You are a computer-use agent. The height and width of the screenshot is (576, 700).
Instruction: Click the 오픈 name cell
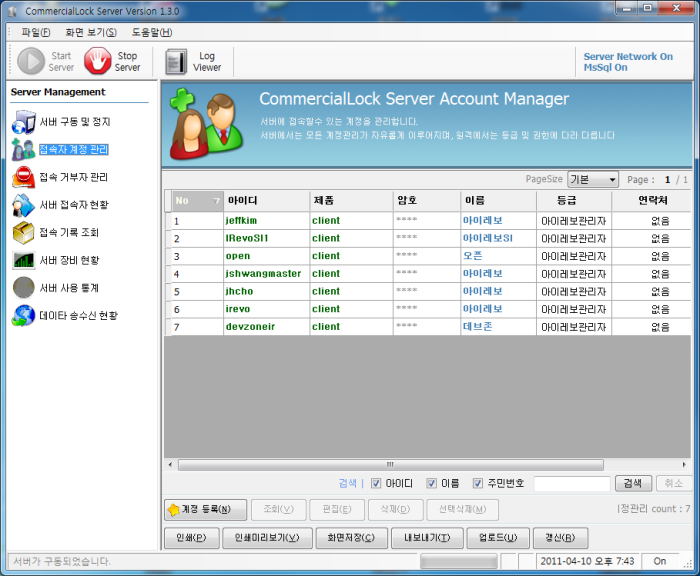498,256
